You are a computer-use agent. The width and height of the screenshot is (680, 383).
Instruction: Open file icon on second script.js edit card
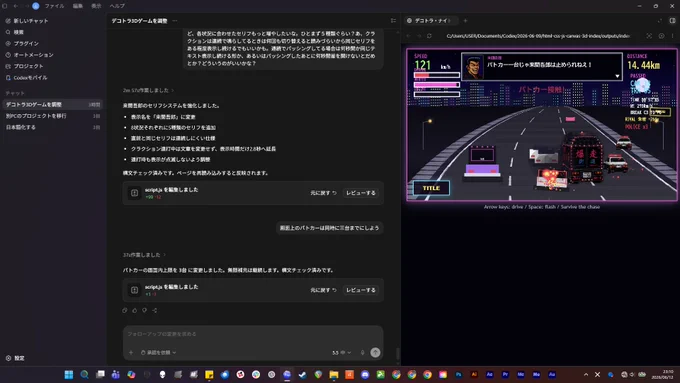134,290
